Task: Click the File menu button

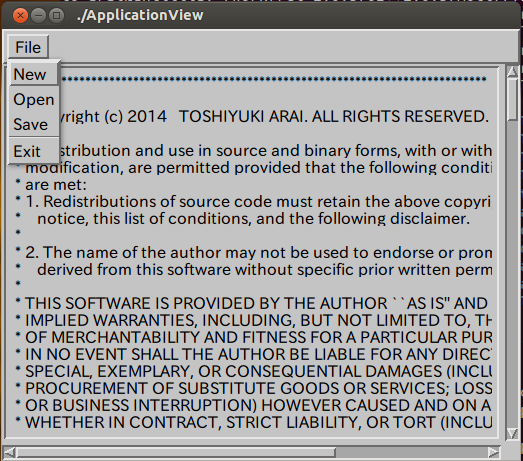Action: (x=28, y=47)
